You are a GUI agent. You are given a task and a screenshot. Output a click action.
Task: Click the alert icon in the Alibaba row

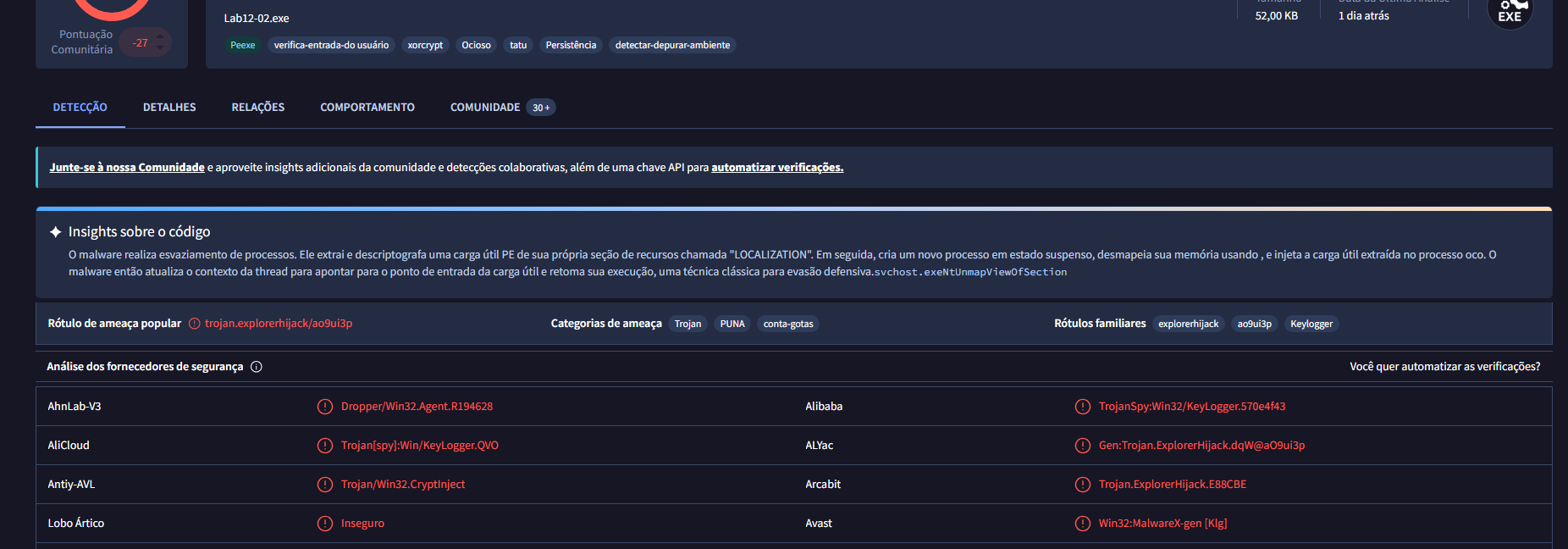click(x=1083, y=407)
